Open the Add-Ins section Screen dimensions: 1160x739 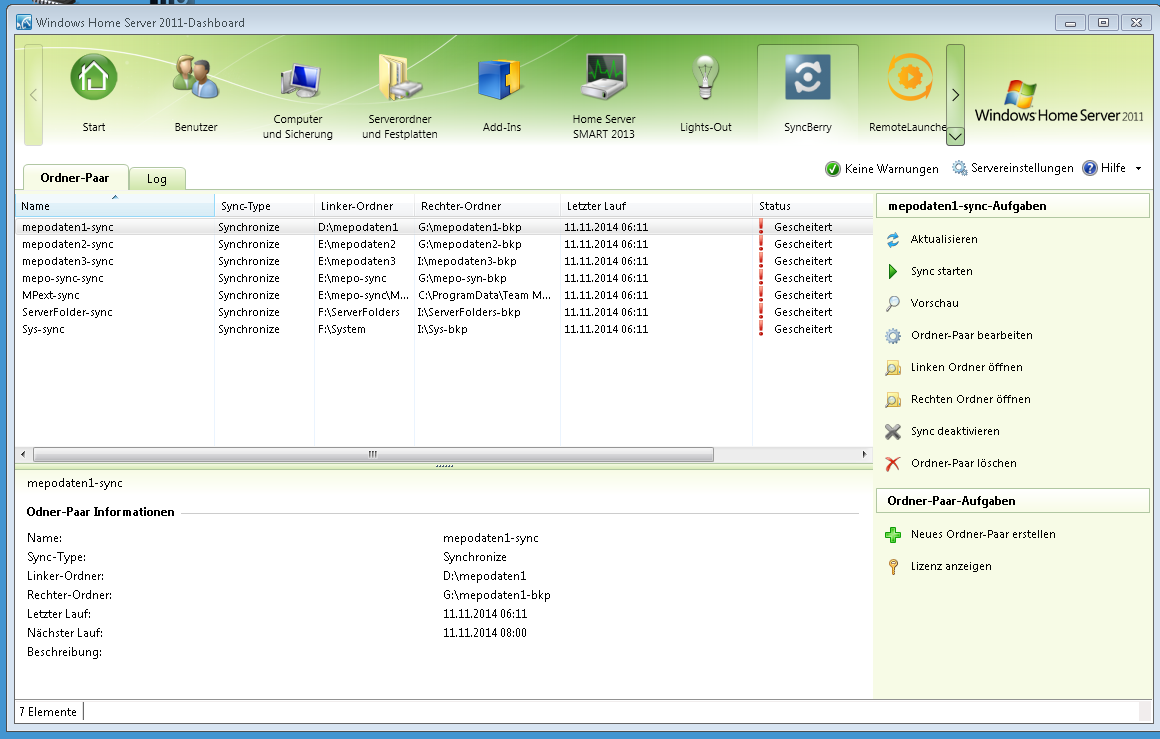(501, 80)
